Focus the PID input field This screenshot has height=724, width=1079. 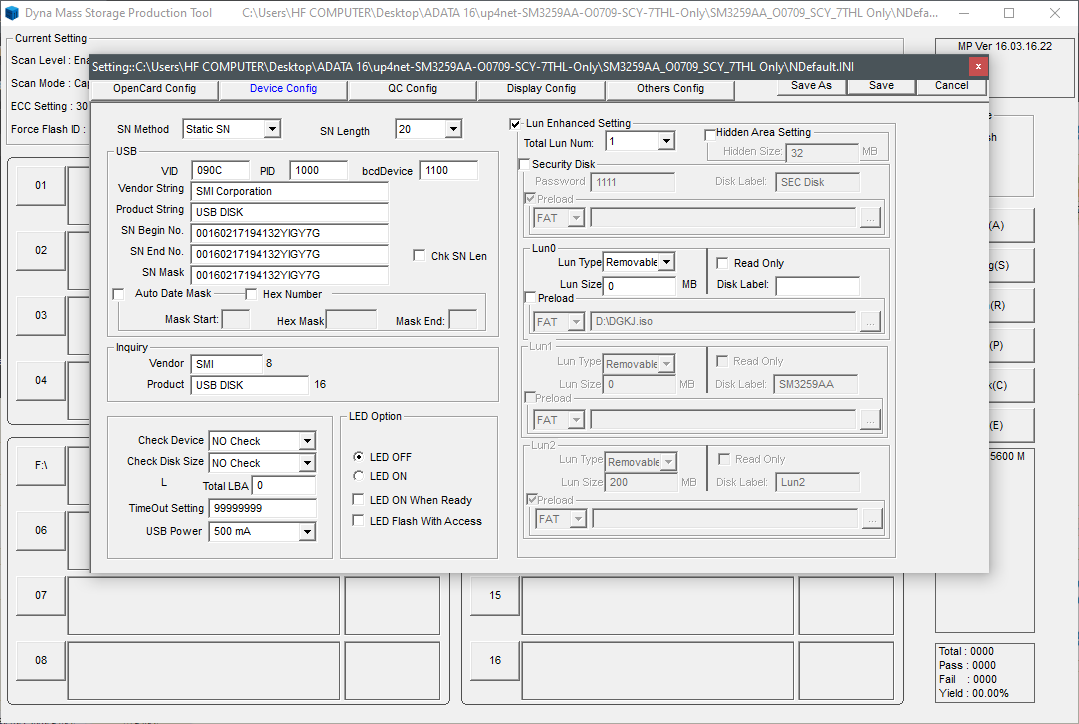318,170
